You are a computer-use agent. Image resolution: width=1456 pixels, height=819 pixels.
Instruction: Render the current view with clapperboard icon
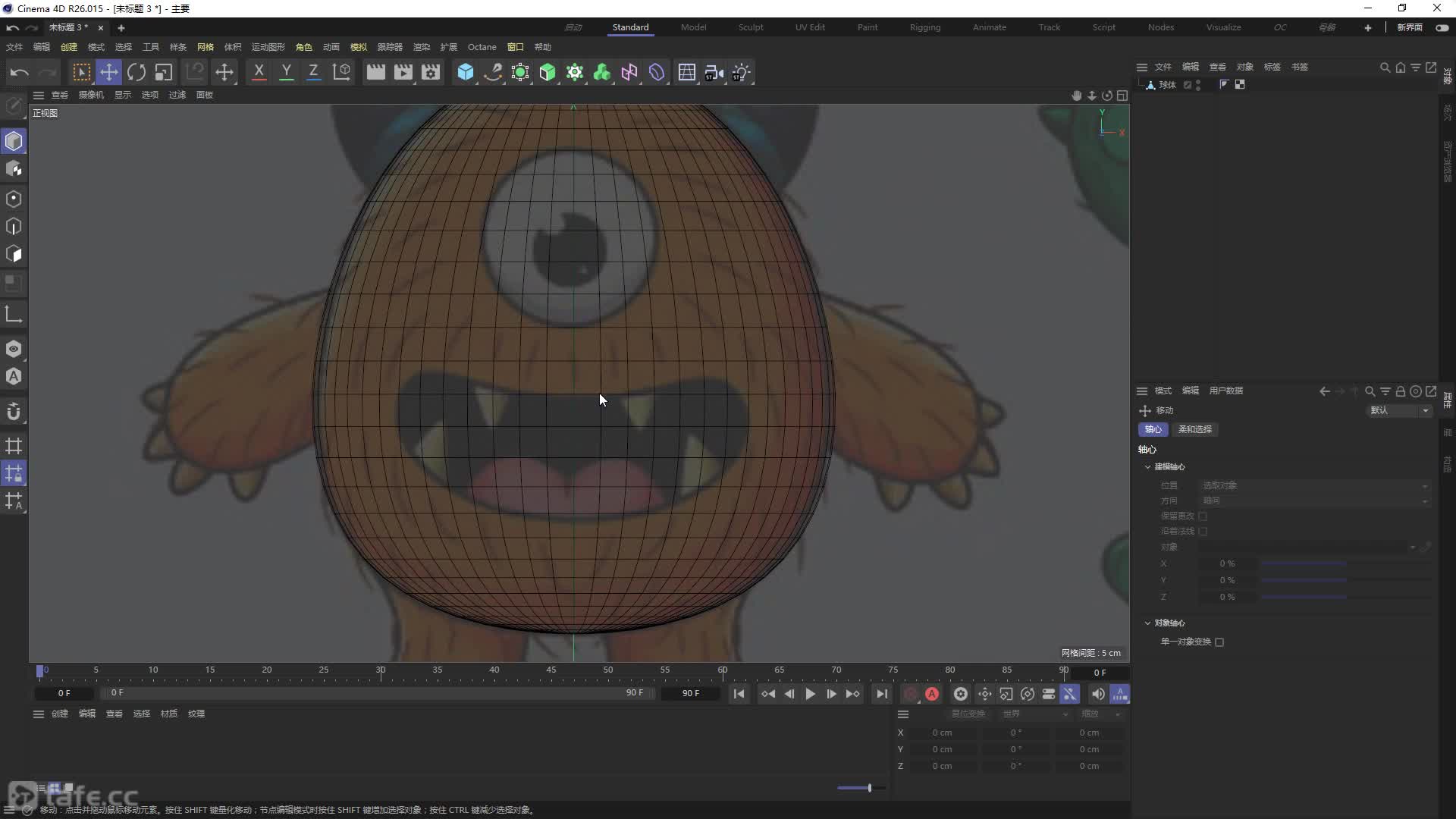point(375,72)
